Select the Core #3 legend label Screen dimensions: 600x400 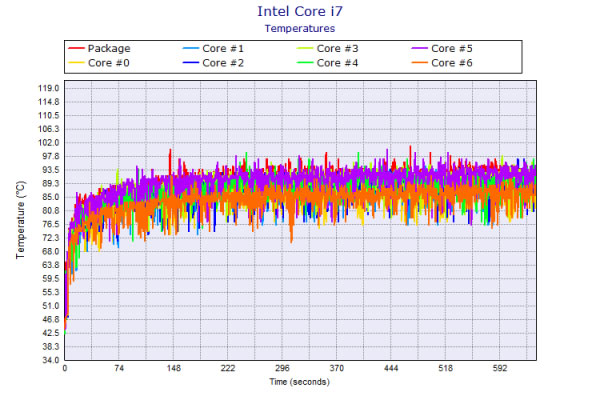[338, 49]
